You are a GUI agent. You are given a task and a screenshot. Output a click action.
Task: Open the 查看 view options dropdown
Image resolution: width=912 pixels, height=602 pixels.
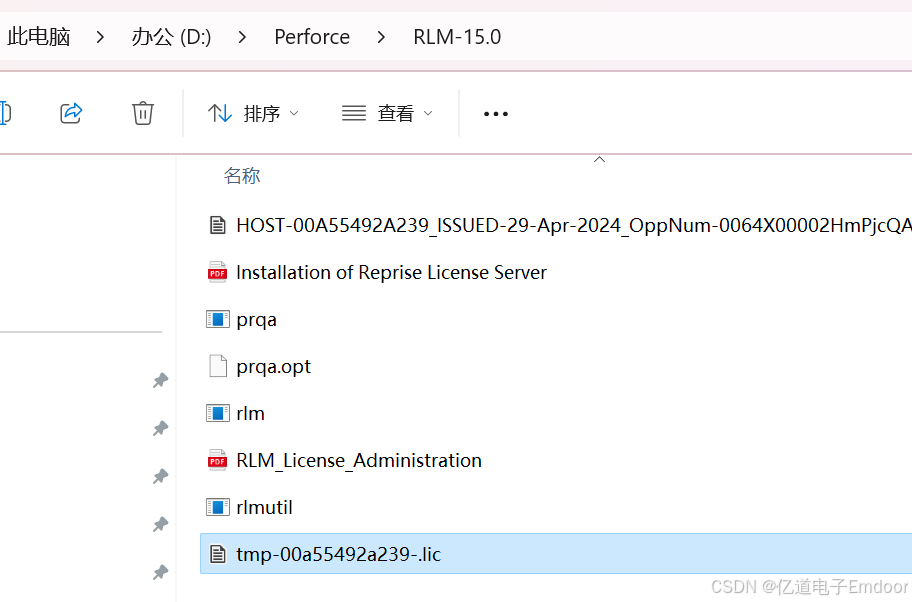(387, 113)
